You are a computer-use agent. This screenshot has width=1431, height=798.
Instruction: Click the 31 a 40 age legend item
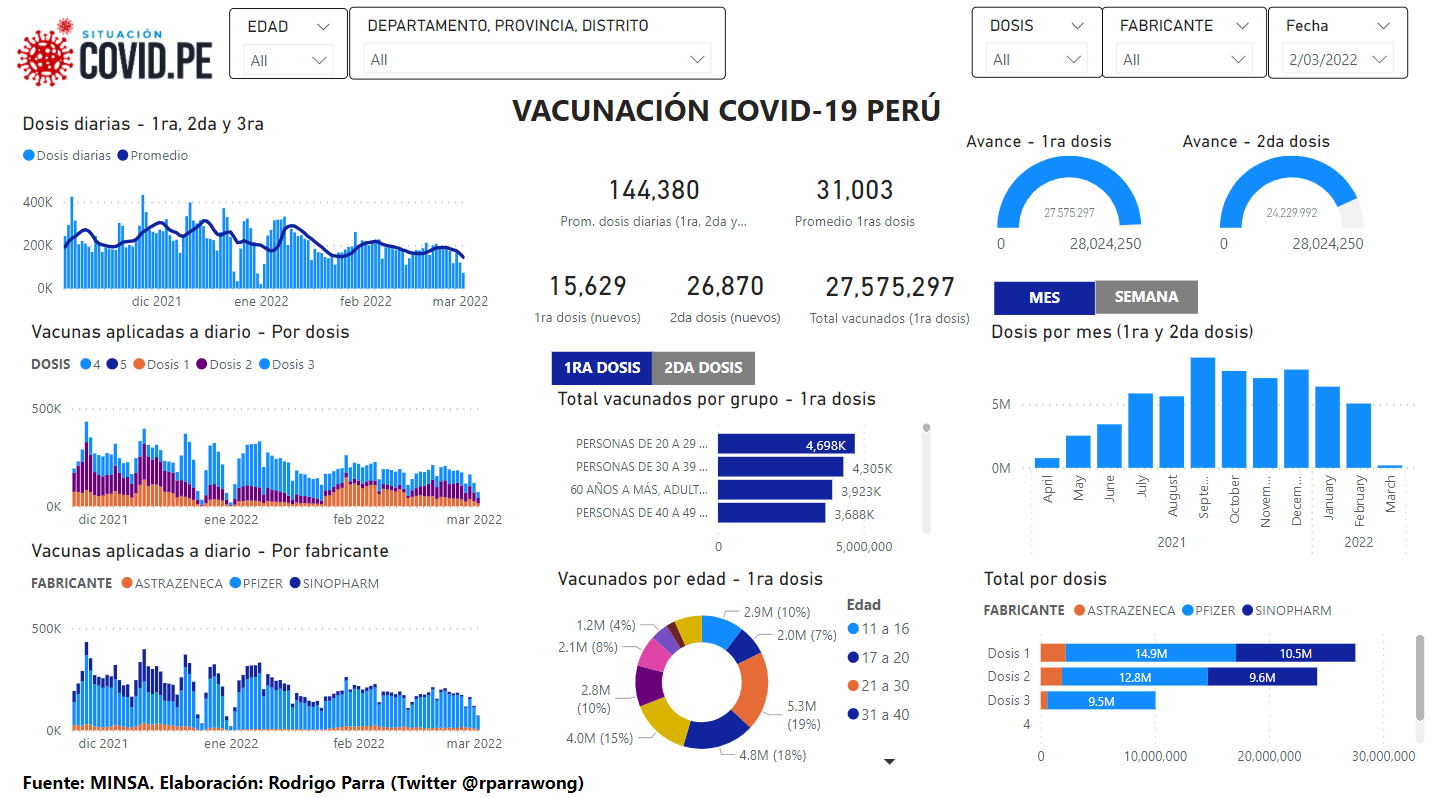coord(878,715)
